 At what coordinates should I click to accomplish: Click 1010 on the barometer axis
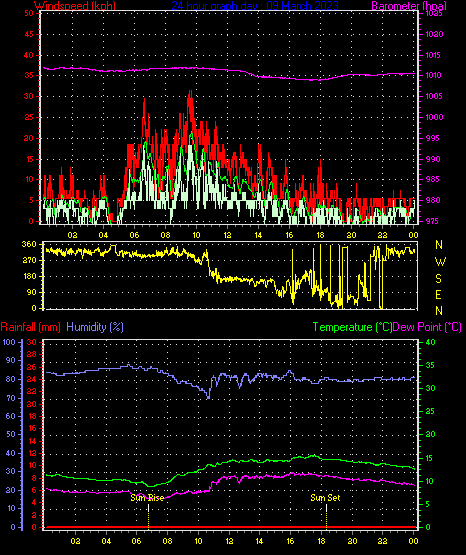(434, 75)
